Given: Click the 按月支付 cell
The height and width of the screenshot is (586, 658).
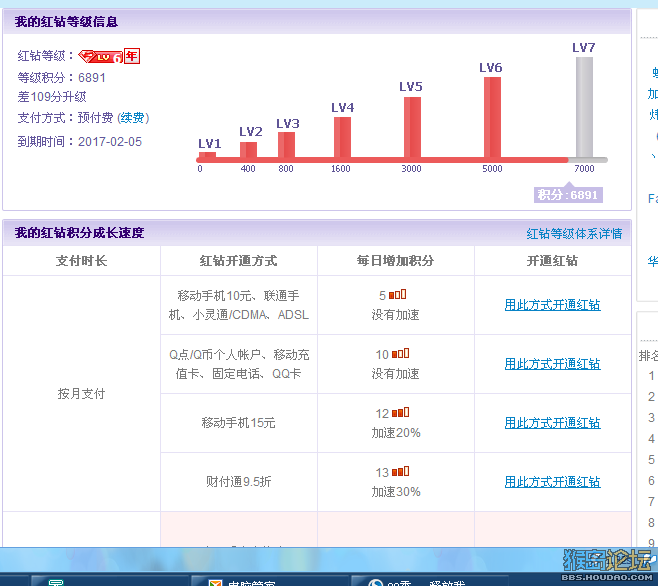Looking at the screenshot, I should pyautogui.click(x=81, y=393).
